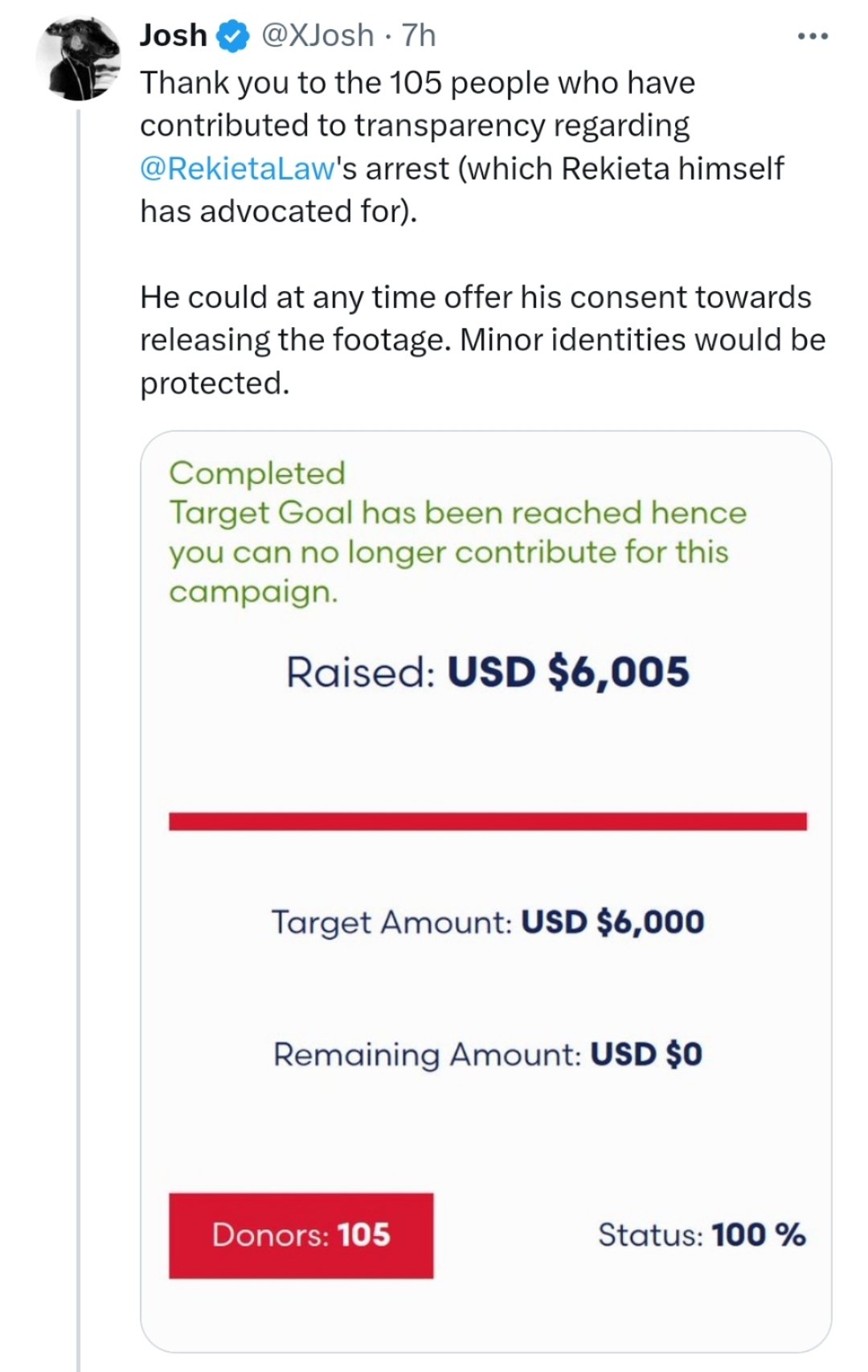Click the green Completed heading

(x=257, y=473)
